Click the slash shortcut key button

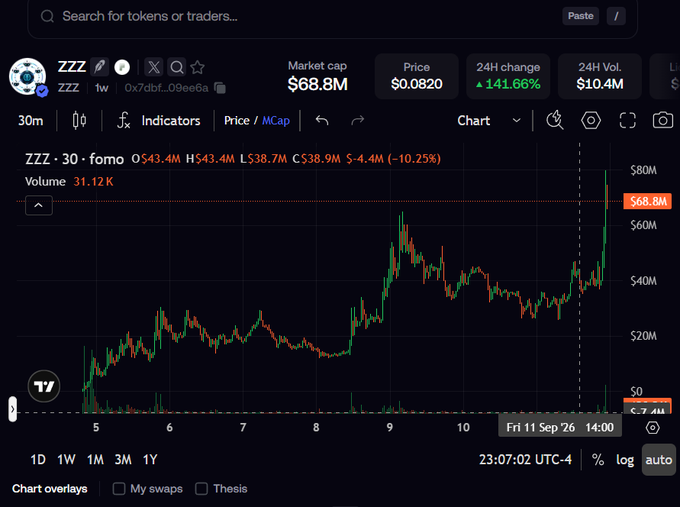(x=616, y=16)
